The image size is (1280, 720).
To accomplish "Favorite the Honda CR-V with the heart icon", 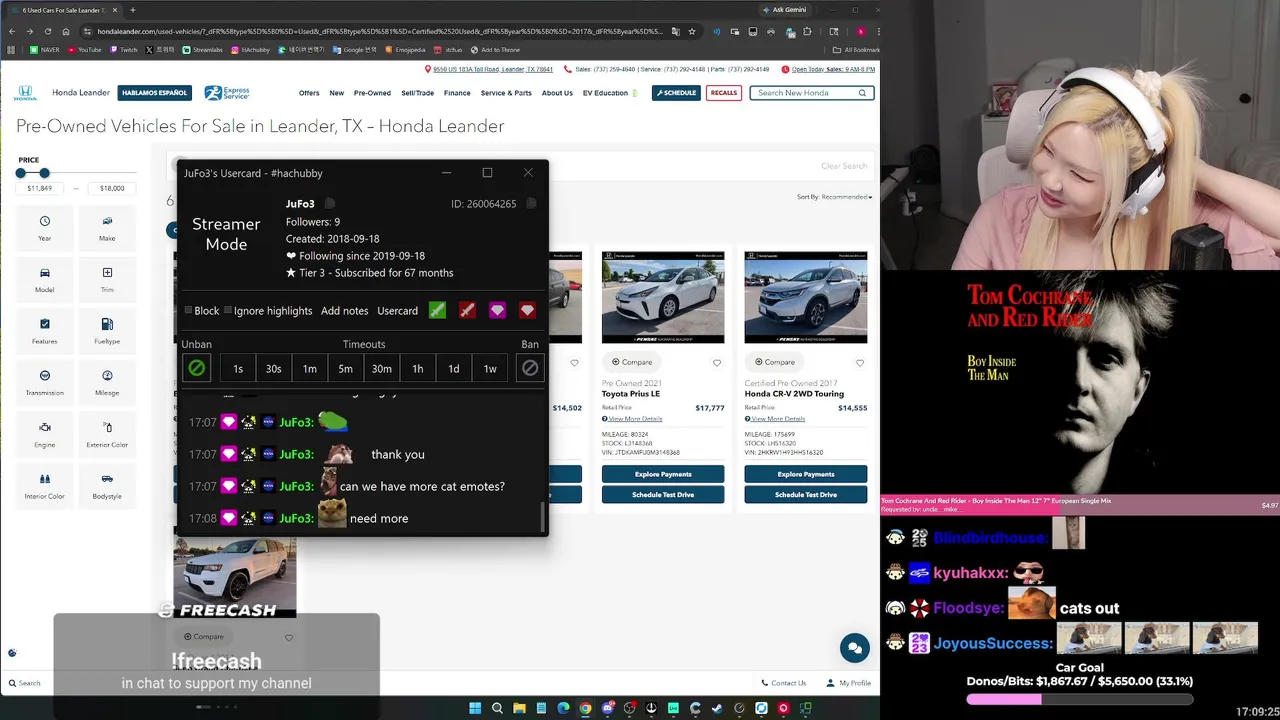I will pyautogui.click(x=860, y=363).
